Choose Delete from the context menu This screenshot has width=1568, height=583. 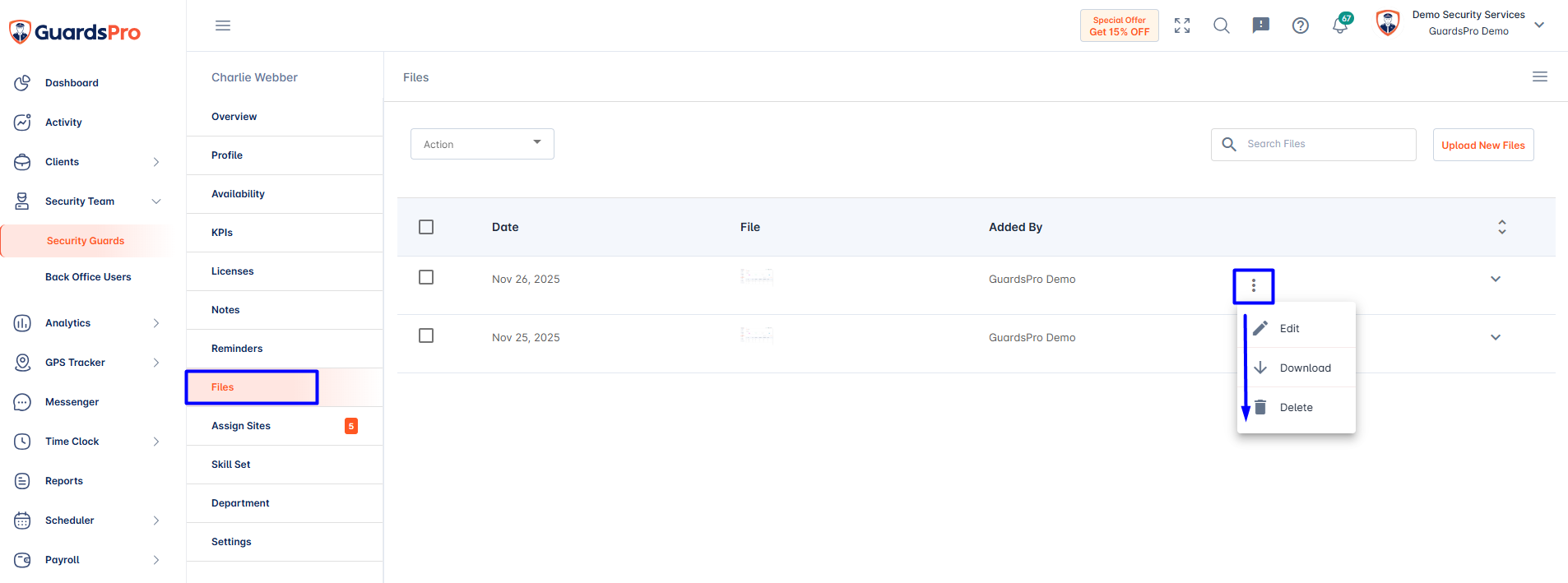[1297, 407]
